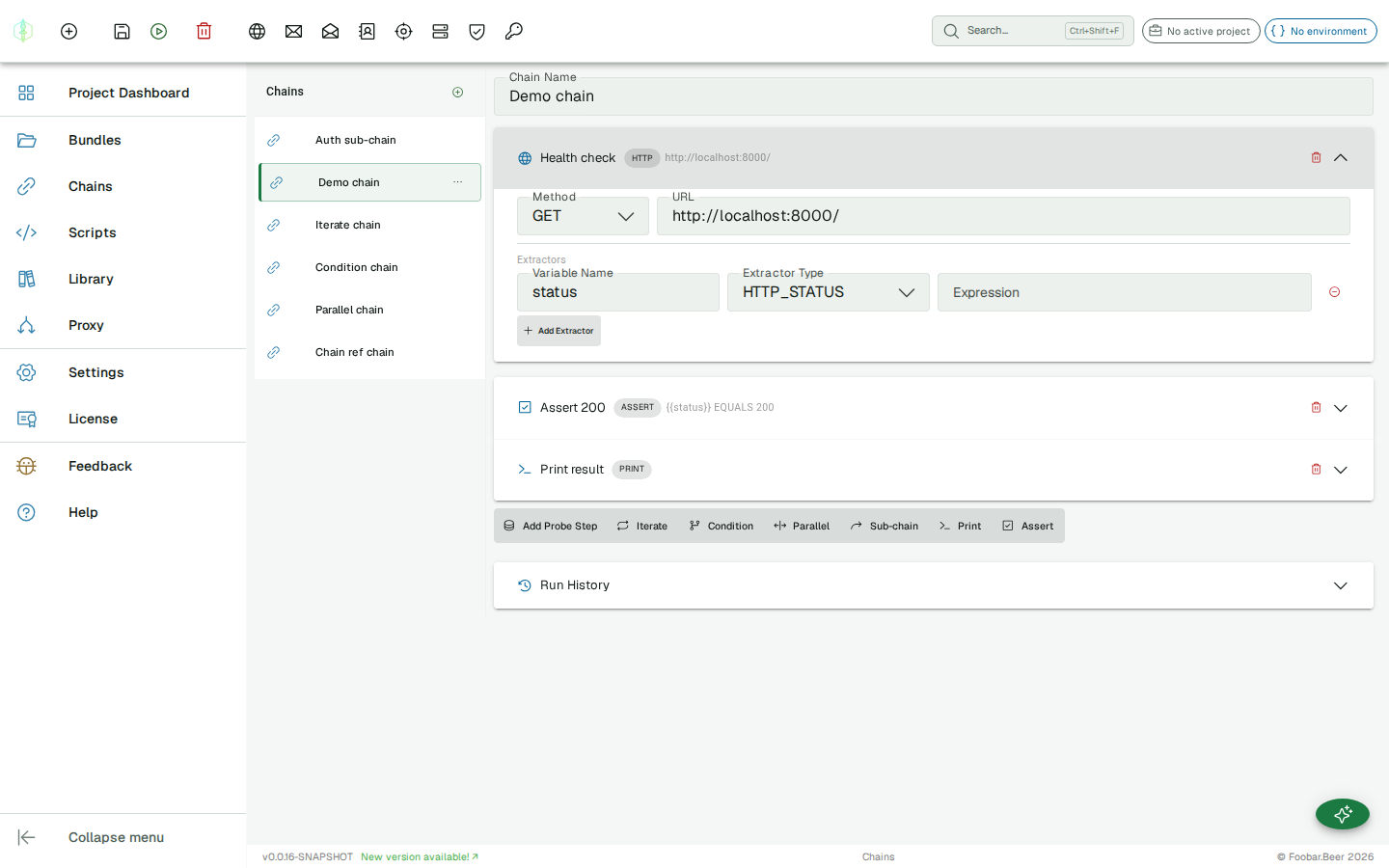Follow the New version available link
Image resolution: width=1389 pixels, height=868 pixels.
click(x=420, y=856)
